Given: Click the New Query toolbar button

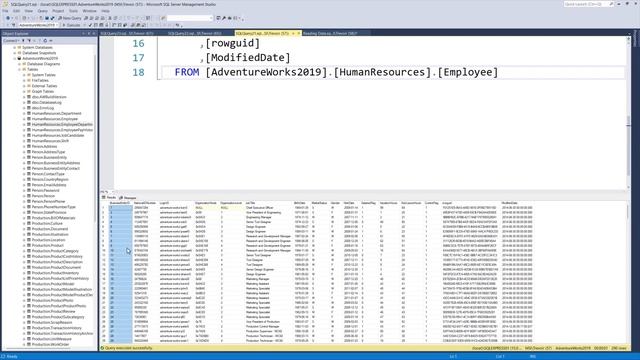Looking at the screenshot, I should coord(70,18).
